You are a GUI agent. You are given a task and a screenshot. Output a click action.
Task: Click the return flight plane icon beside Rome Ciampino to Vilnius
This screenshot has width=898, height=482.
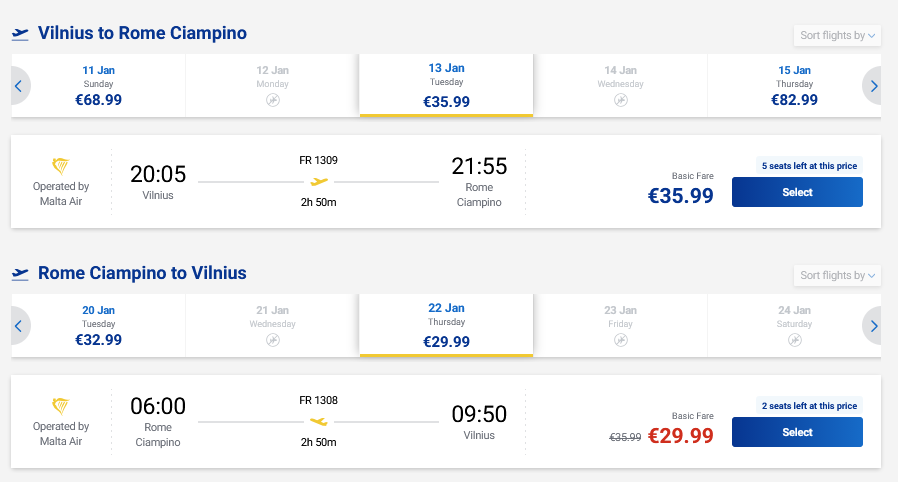[x=20, y=274]
